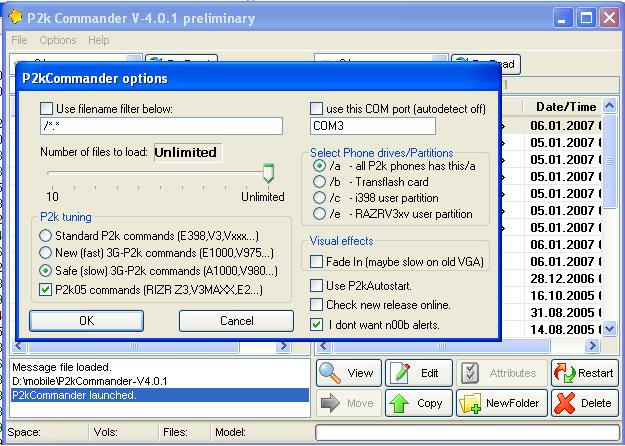Click the Restart button
The image size is (625, 446).
click(585, 373)
